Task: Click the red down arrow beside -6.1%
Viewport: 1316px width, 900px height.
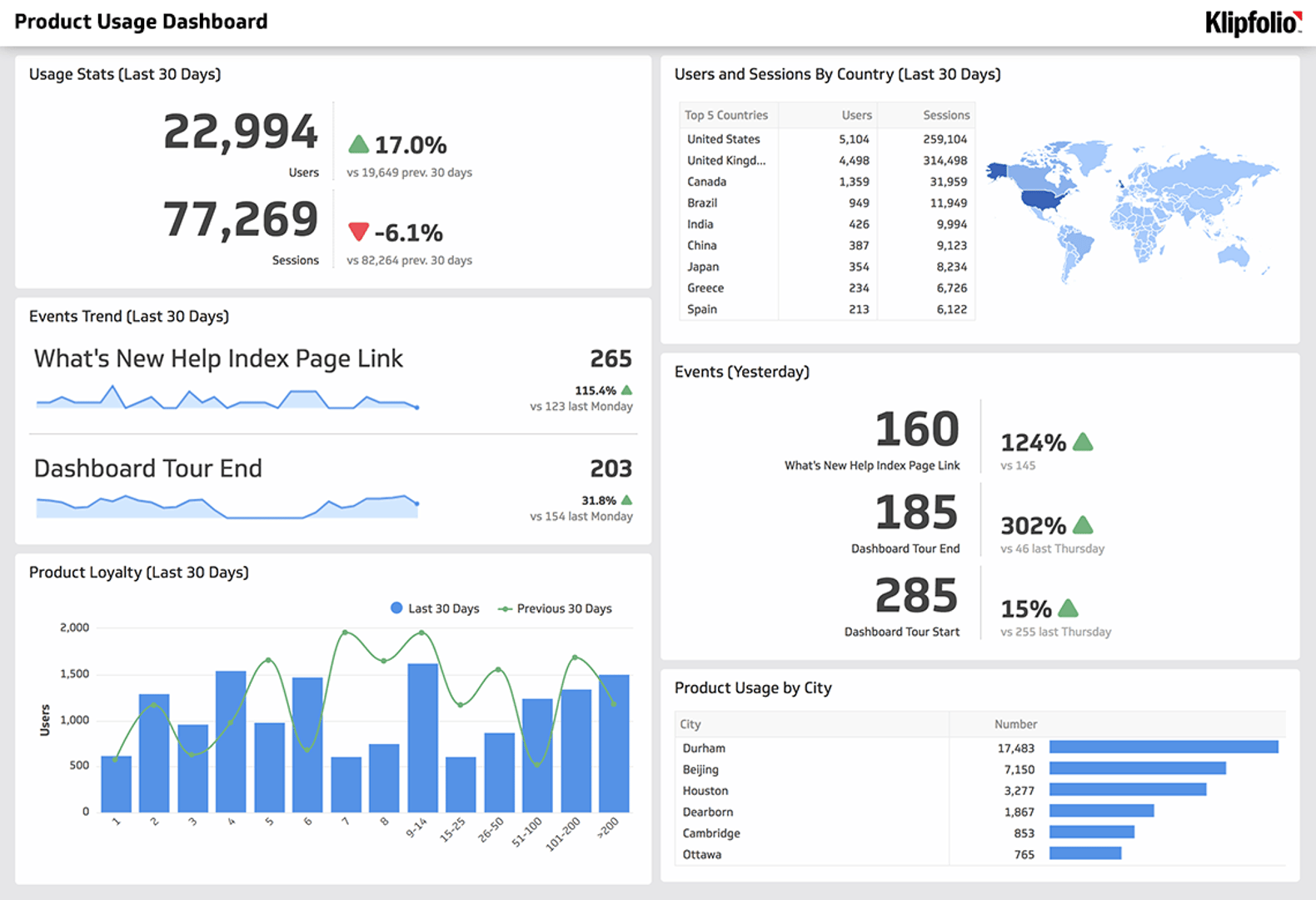Action: coord(358,232)
